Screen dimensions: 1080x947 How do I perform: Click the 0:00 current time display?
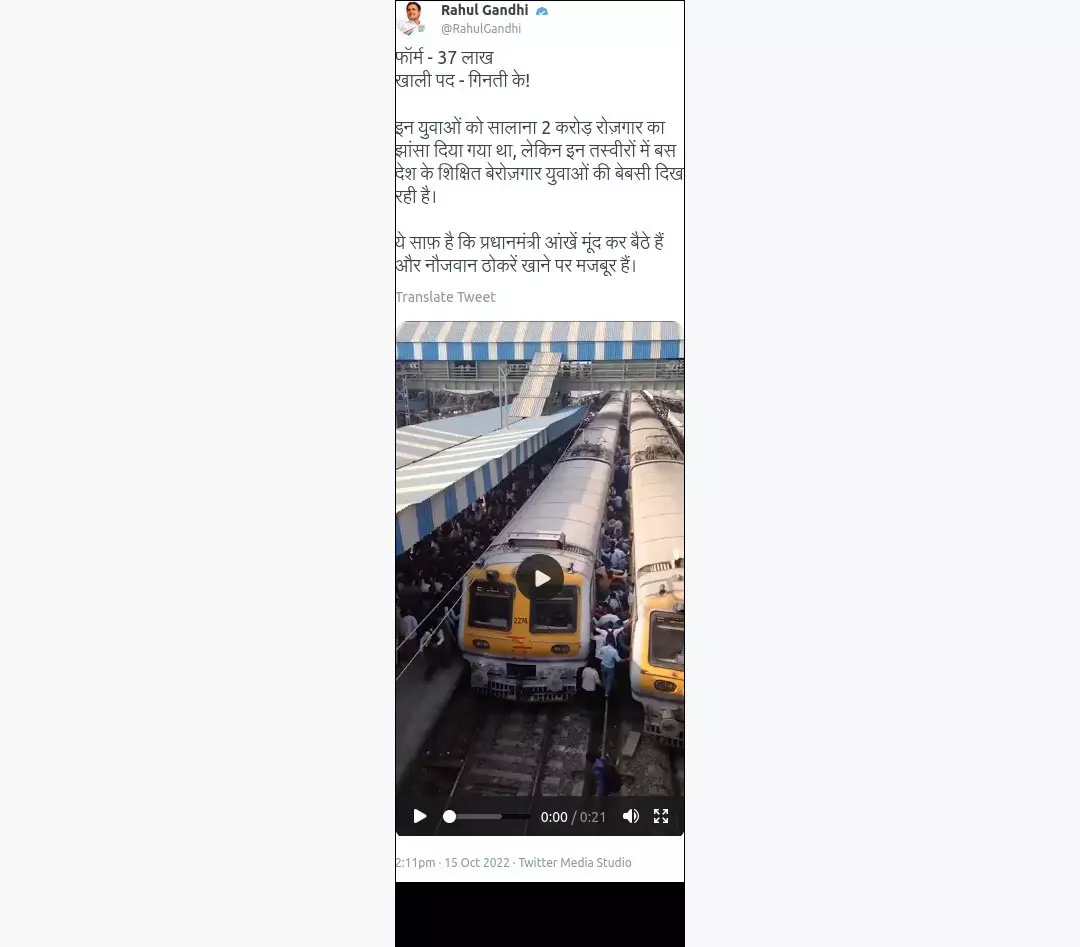pos(554,817)
